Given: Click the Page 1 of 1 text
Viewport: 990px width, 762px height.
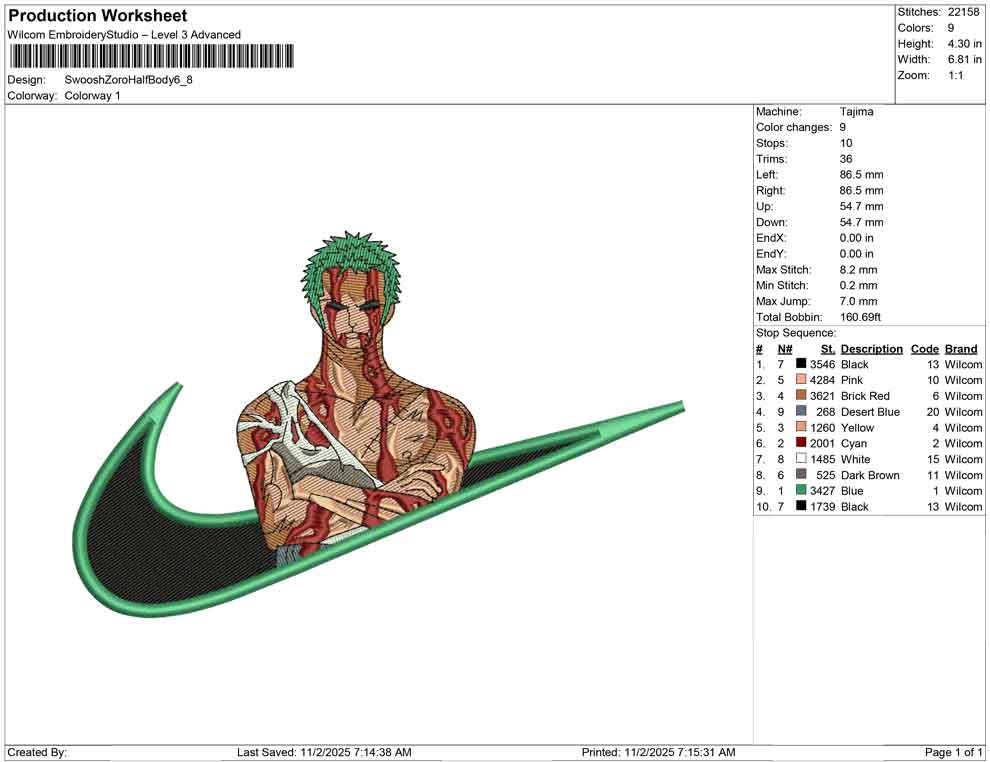Looking at the screenshot, I should (952, 751).
